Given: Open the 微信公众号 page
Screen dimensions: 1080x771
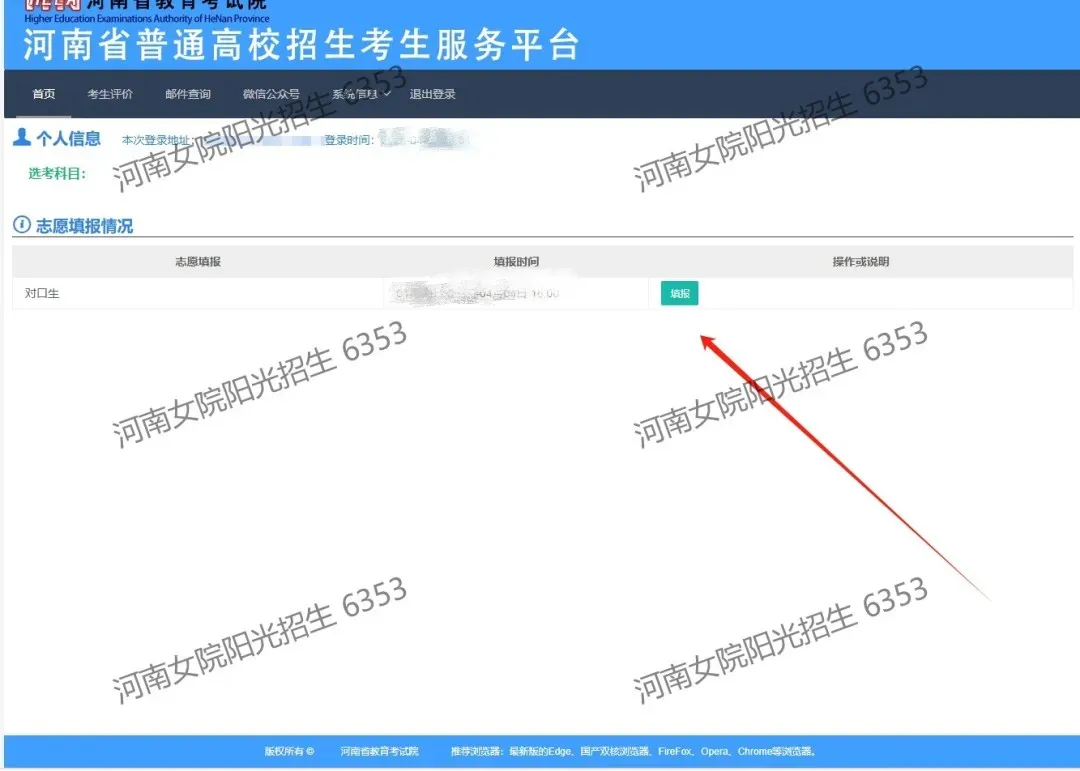Looking at the screenshot, I should 271,94.
